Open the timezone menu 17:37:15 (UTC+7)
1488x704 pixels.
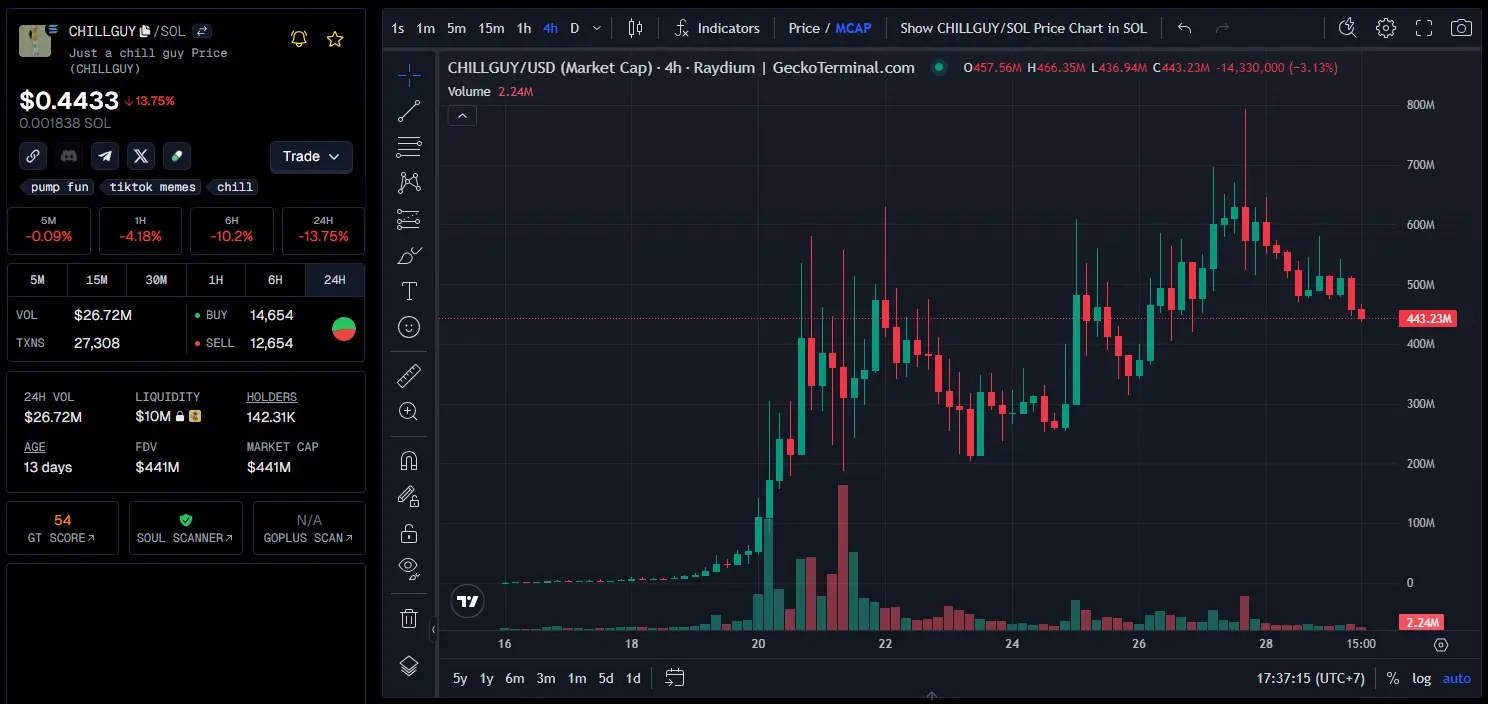(1310, 678)
